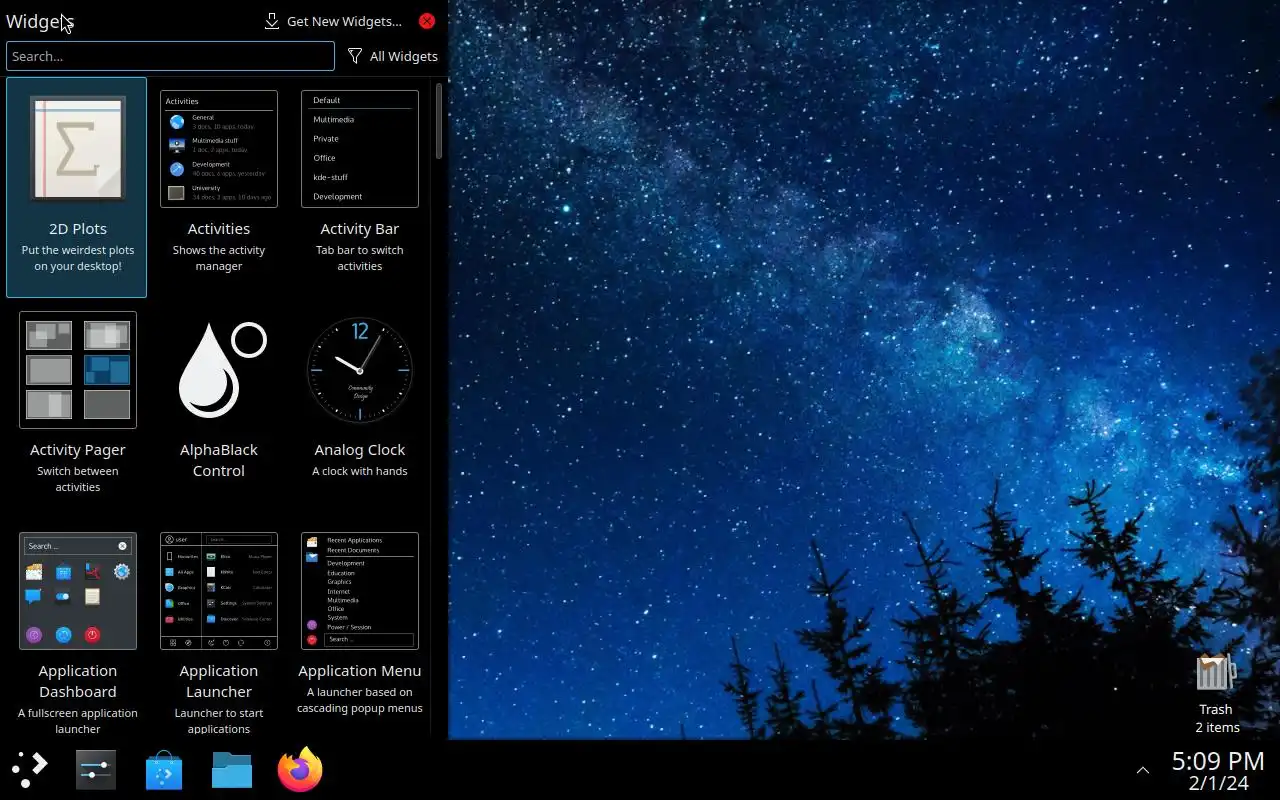Screen dimensions: 1280x800
Task: Click the 'Application Launcher' widget title
Action: point(219,681)
